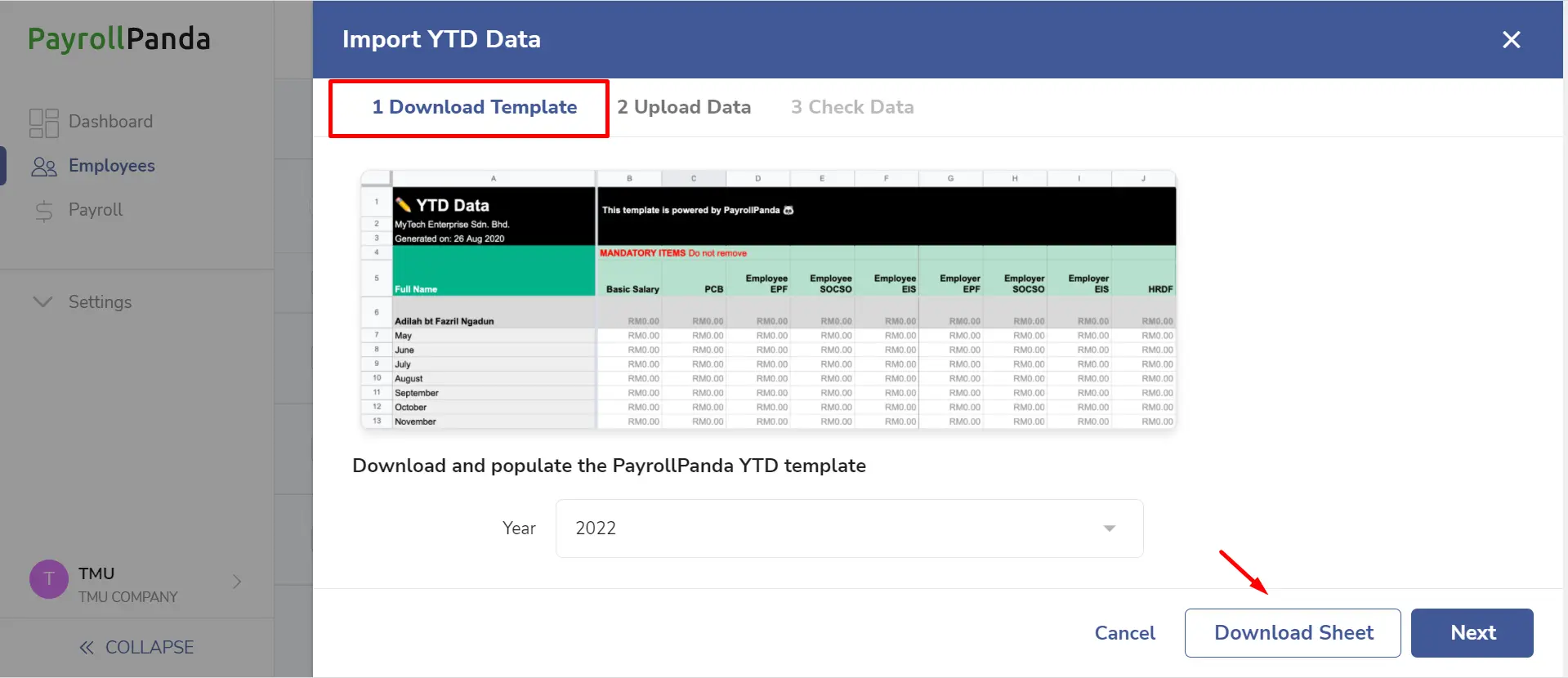Click the Year field showing 2022
1568x678 pixels.
pyautogui.click(x=849, y=529)
